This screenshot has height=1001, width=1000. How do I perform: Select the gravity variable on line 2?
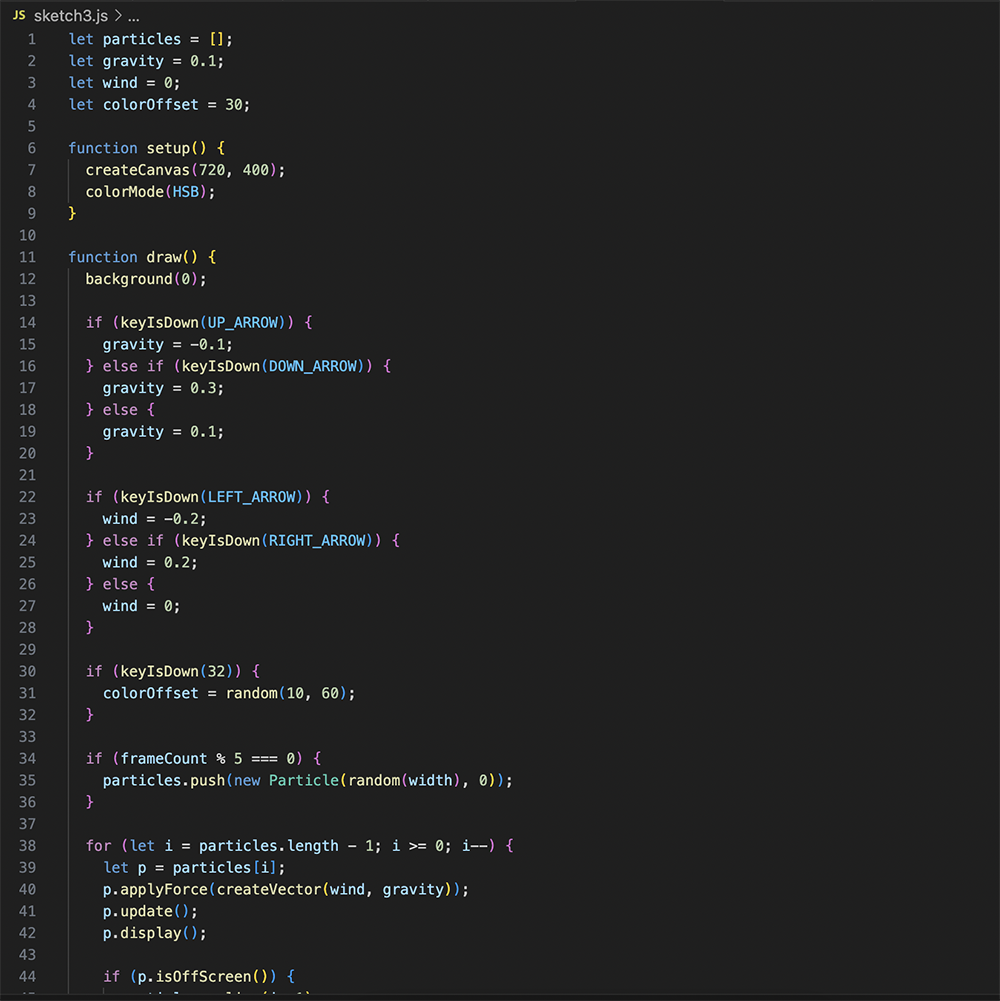(x=132, y=60)
